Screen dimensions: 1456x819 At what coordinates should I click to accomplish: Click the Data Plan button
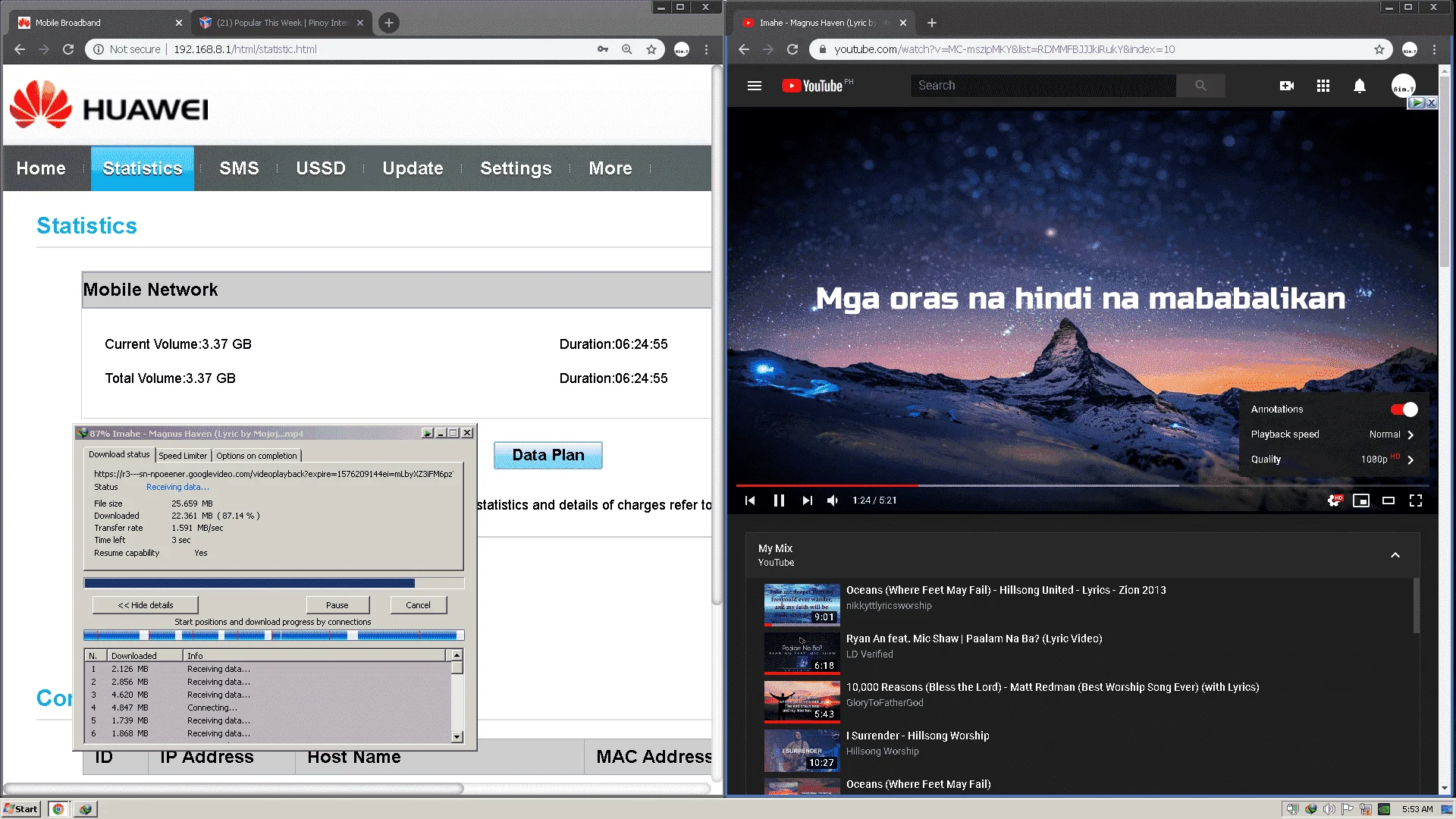click(548, 455)
